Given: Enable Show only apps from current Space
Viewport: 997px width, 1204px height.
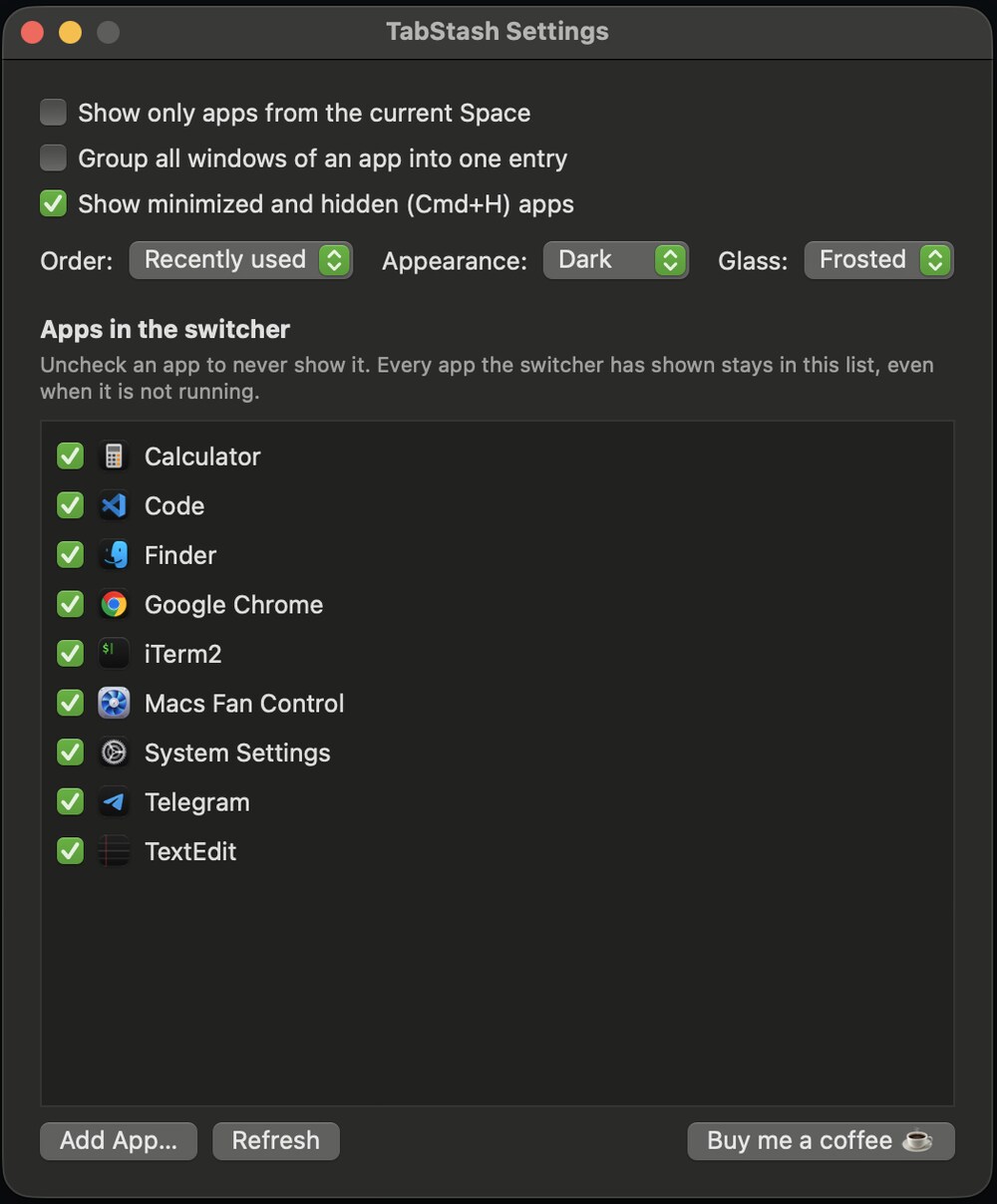Looking at the screenshot, I should [53, 112].
